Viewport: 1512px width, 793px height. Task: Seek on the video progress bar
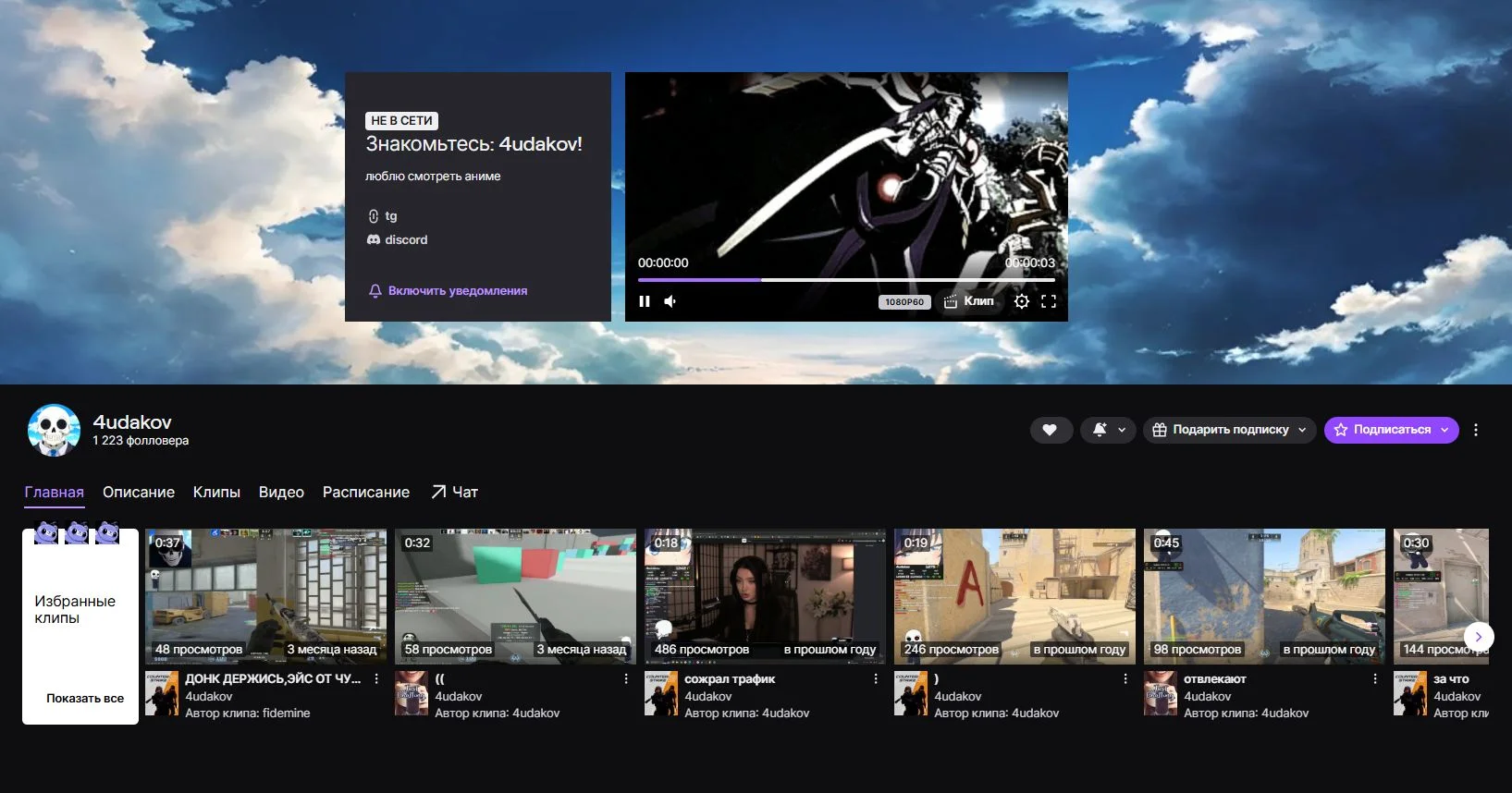tap(846, 279)
